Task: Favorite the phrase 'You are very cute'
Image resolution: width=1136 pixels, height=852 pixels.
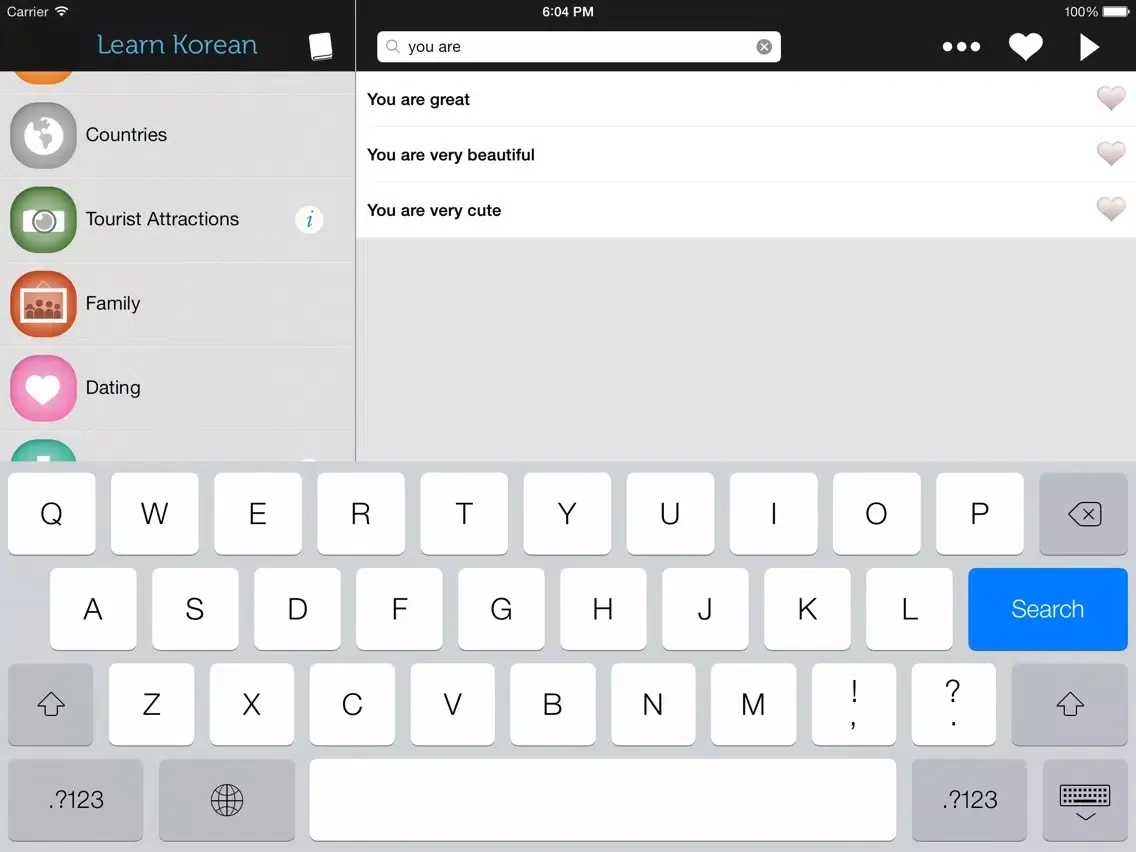Action: pyautogui.click(x=1110, y=209)
